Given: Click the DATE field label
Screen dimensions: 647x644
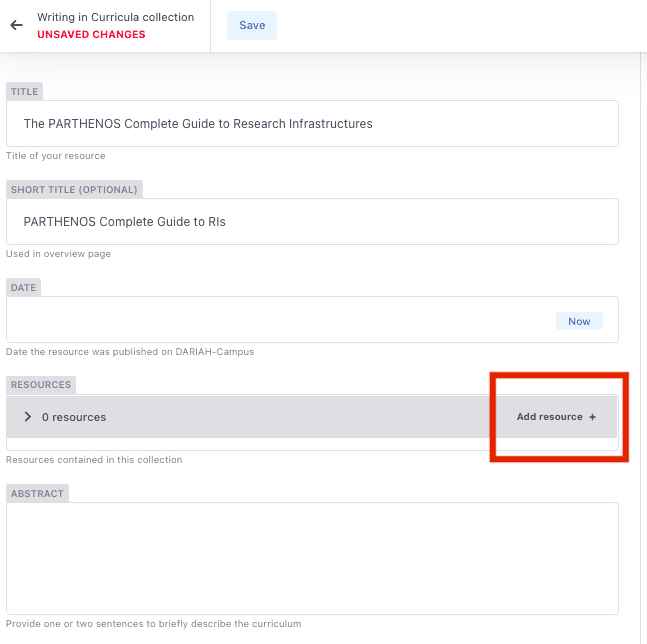Looking at the screenshot, I should tap(23, 287).
